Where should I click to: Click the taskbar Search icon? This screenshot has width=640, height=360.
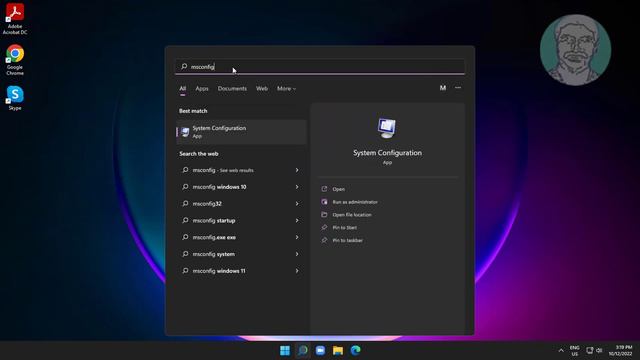(x=302, y=350)
